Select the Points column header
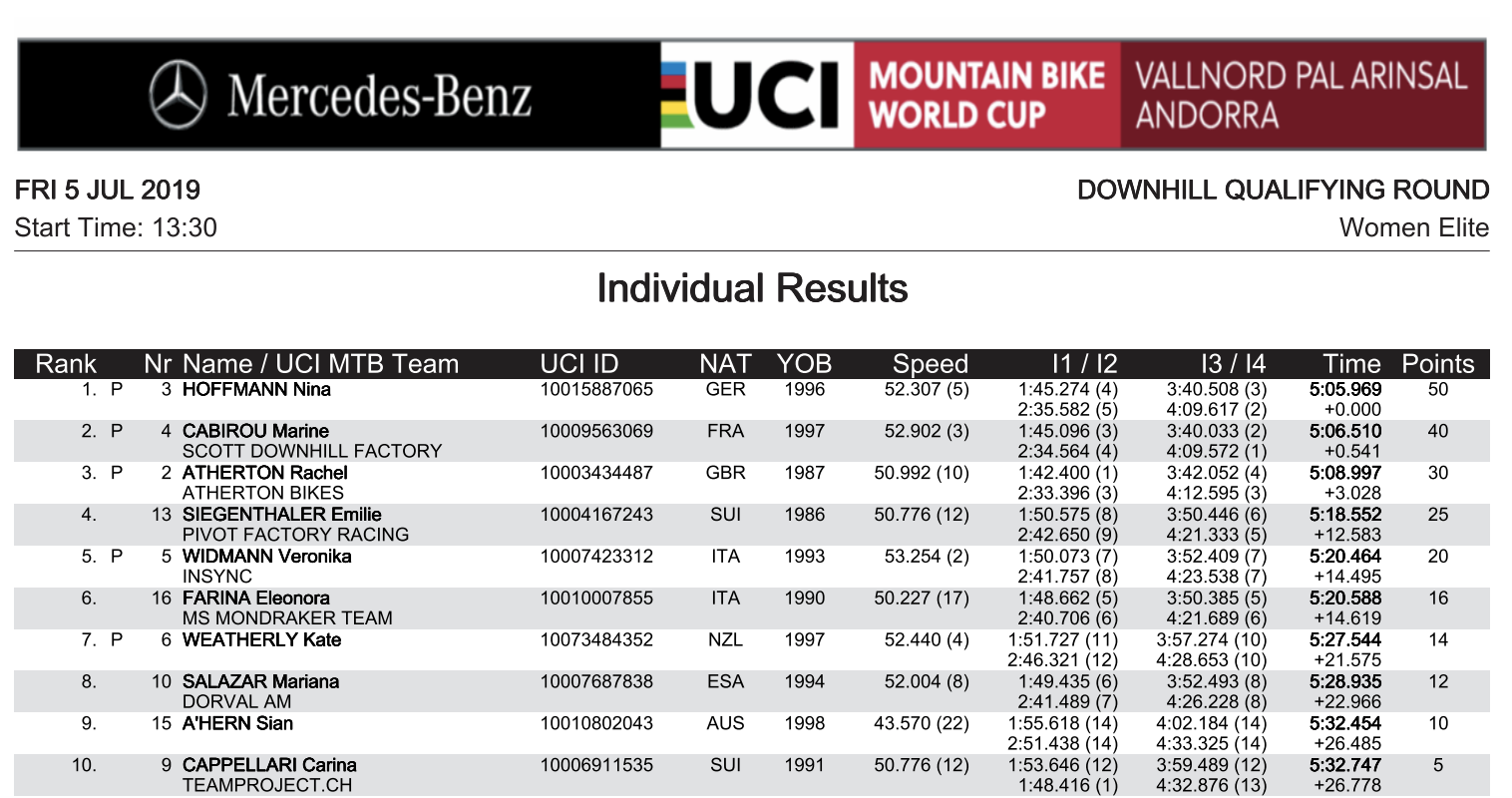This screenshot has width=1512, height=798. (1437, 364)
